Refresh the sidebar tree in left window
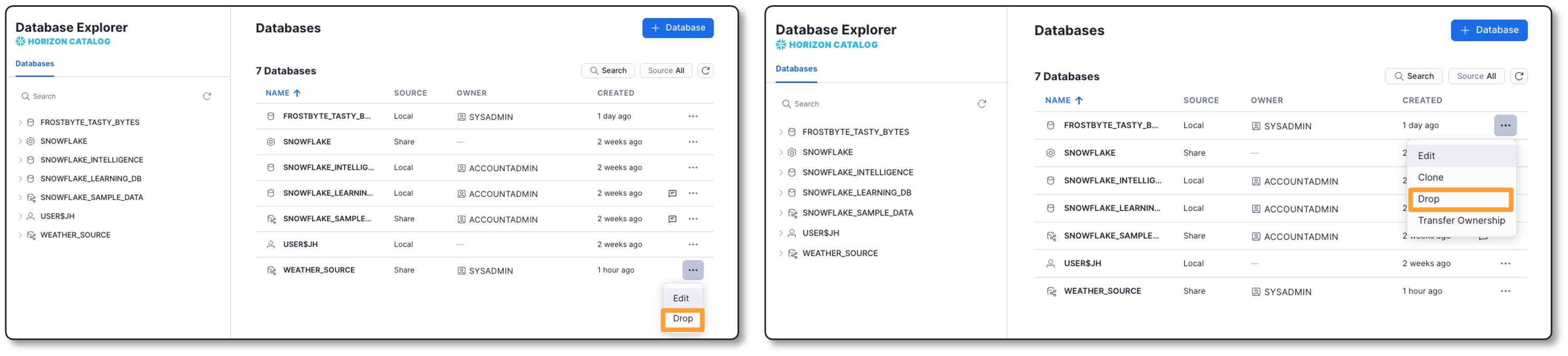The width and height of the screenshot is (1568, 356). coord(207,97)
